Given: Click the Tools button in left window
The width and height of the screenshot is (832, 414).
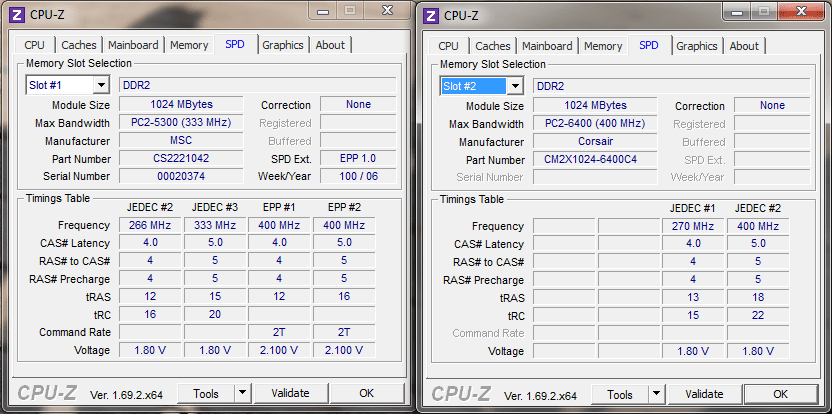Looking at the screenshot, I should (x=206, y=393).
